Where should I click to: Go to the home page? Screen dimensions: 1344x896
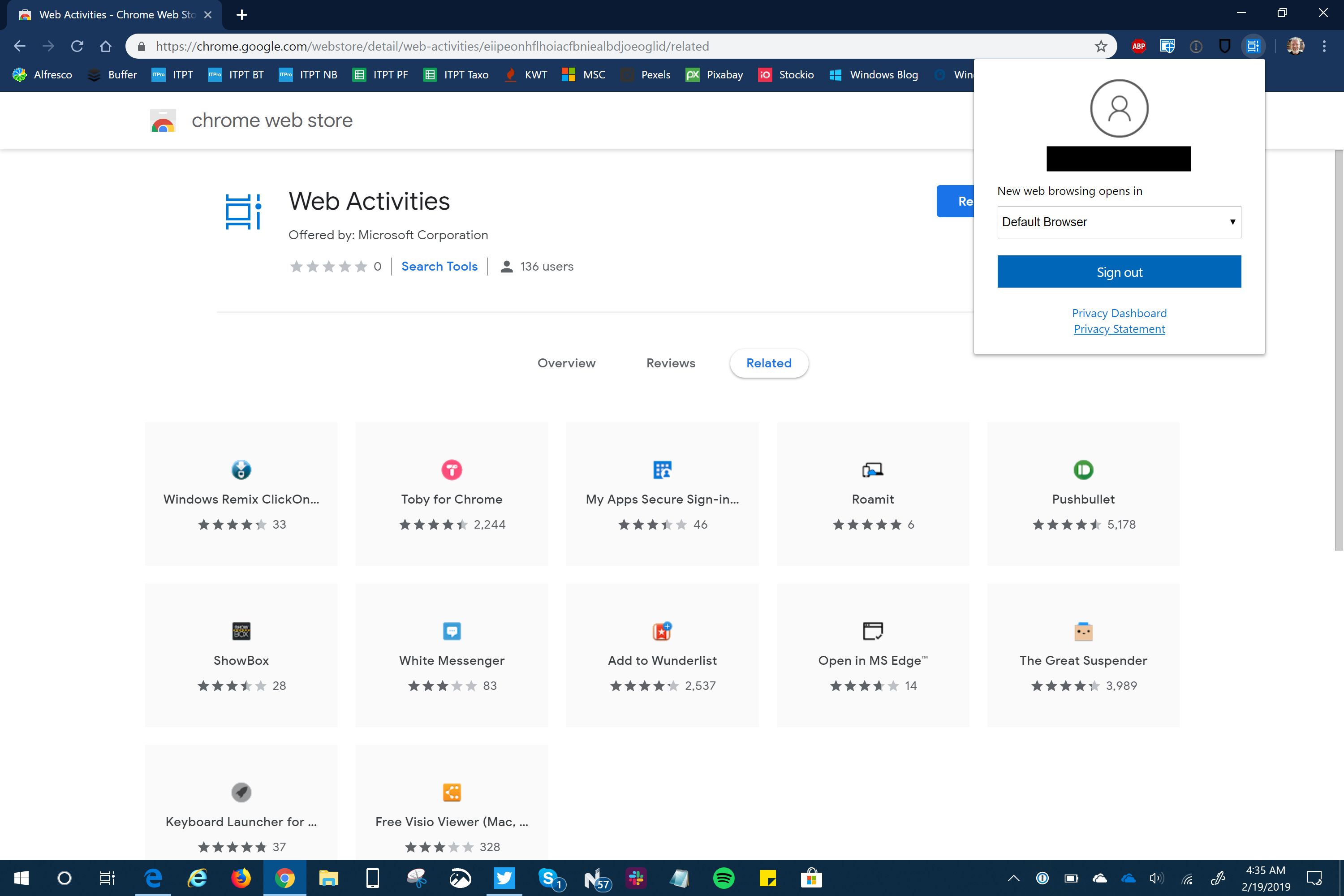tap(106, 46)
